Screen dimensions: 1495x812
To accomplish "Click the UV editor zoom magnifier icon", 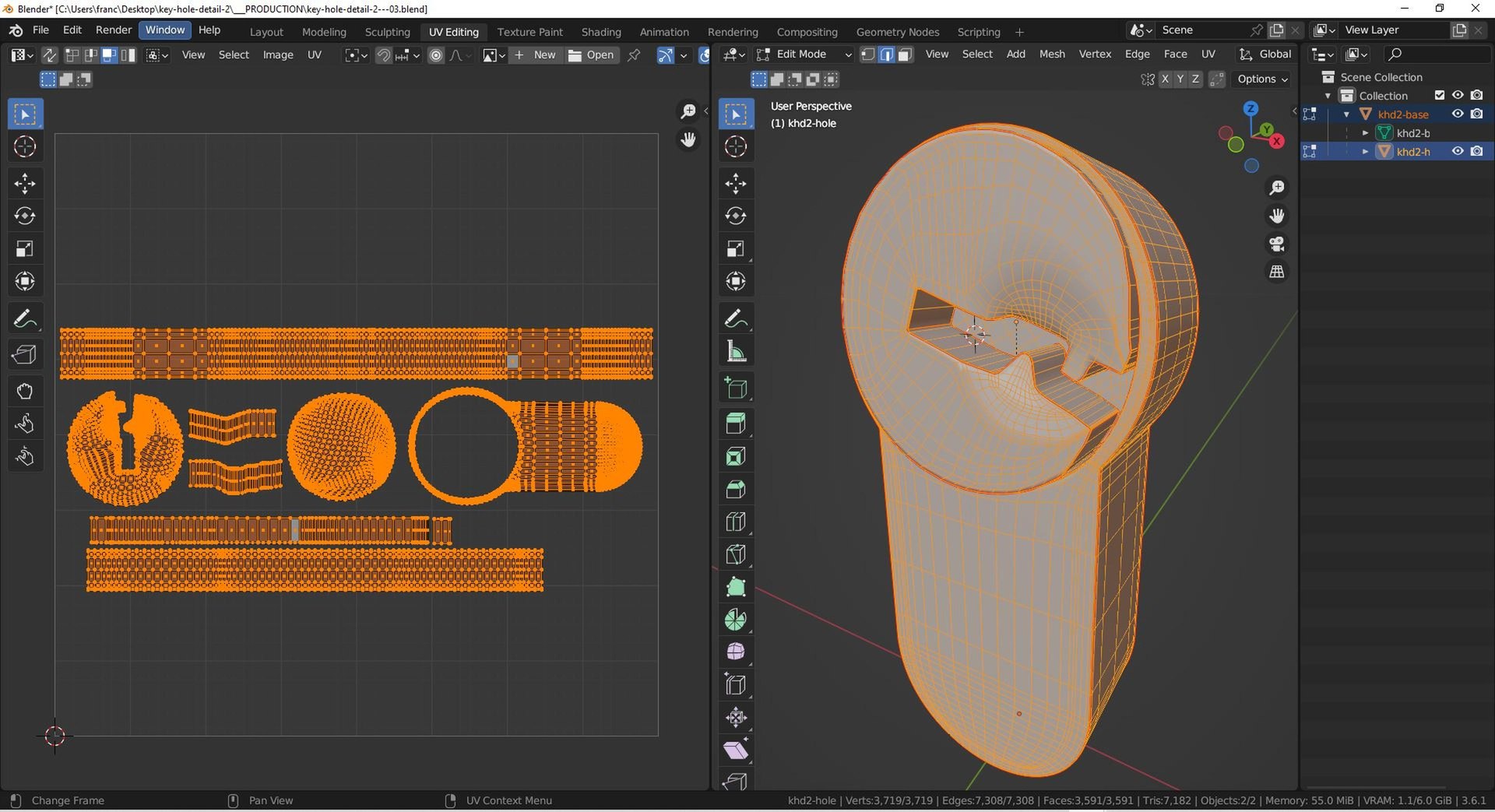I will pyautogui.click(x=688, y=111).
